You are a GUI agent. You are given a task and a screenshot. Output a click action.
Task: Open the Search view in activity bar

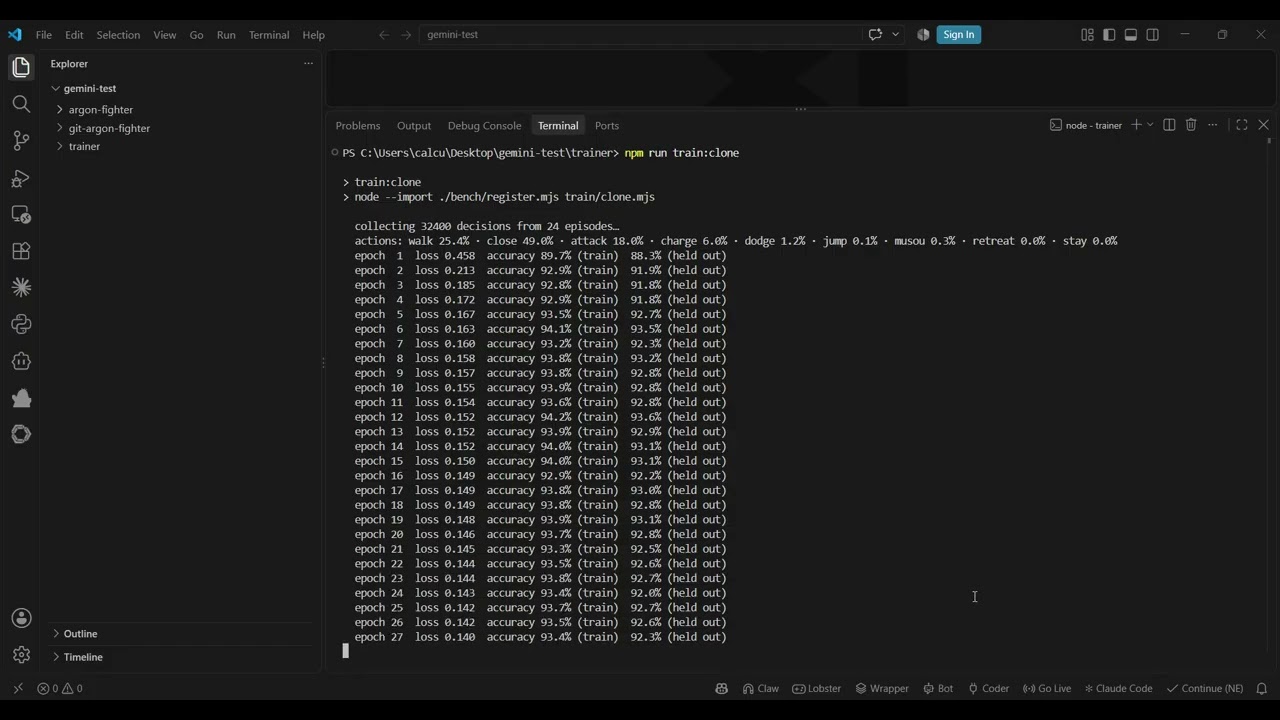click(x=21, y=104)
